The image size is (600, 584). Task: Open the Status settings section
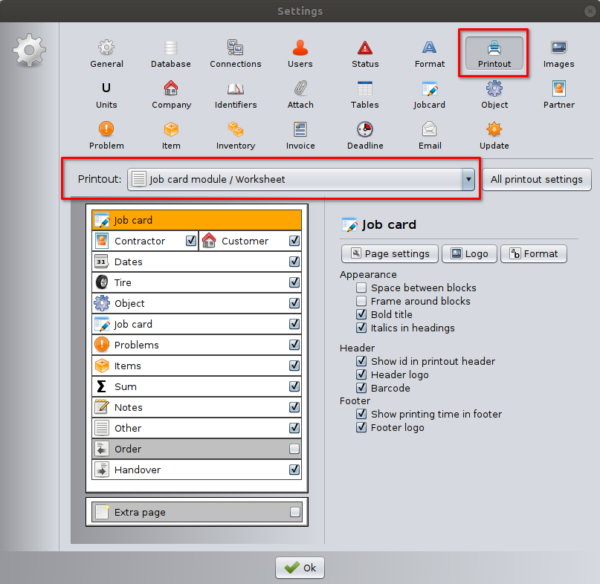365,54
